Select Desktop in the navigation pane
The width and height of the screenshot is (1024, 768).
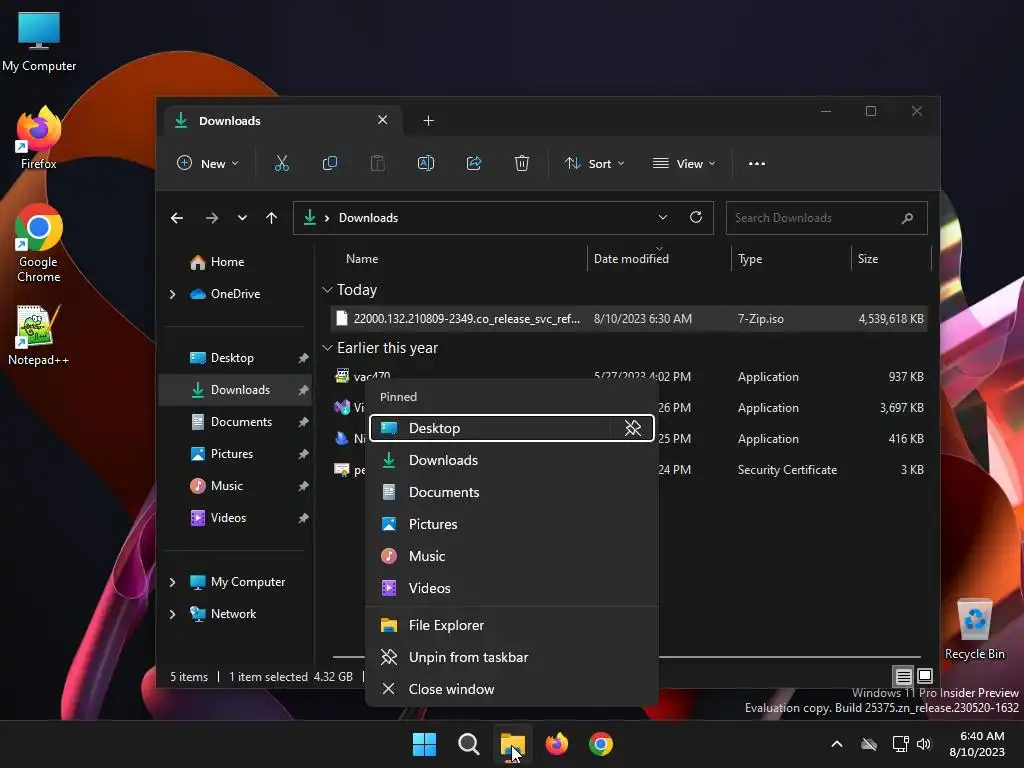pos(236,359)
